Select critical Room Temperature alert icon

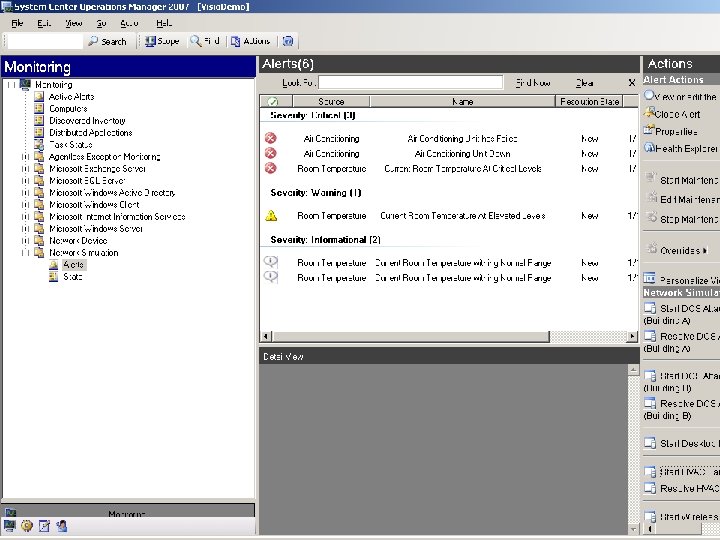click(x=271, y=169)
